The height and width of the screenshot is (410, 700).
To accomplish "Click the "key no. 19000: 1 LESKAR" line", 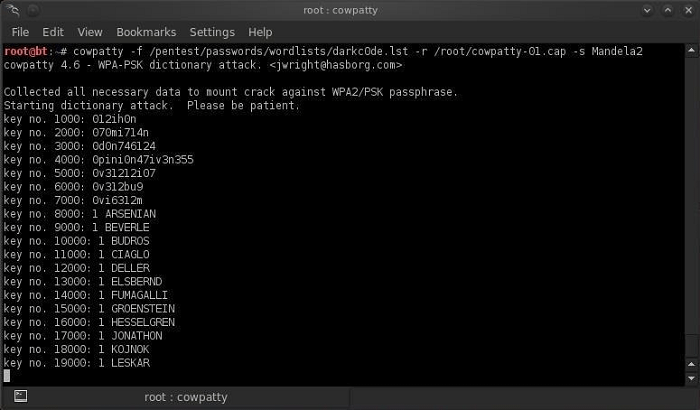I will click(x=77, y=363).
